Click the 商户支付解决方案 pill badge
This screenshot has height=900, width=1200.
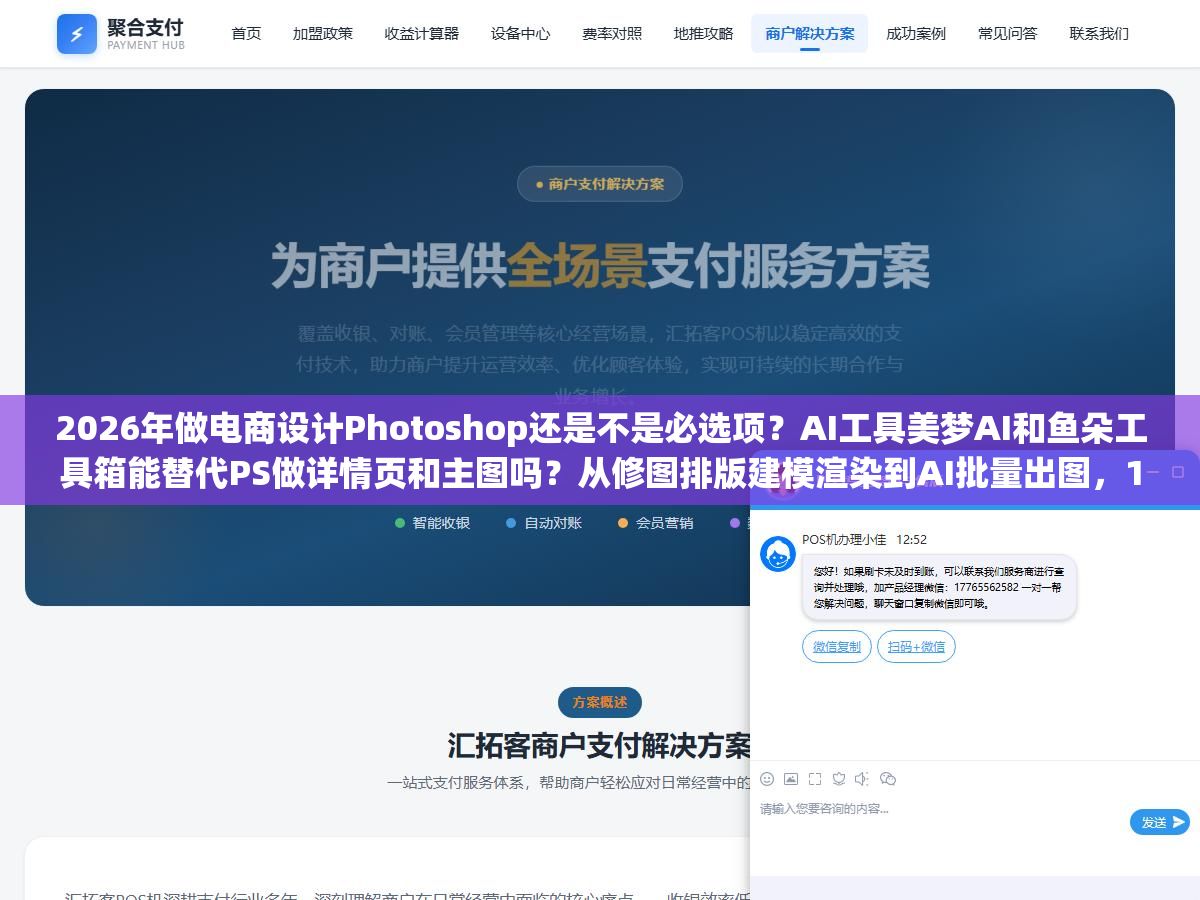[x=600, y=184]
